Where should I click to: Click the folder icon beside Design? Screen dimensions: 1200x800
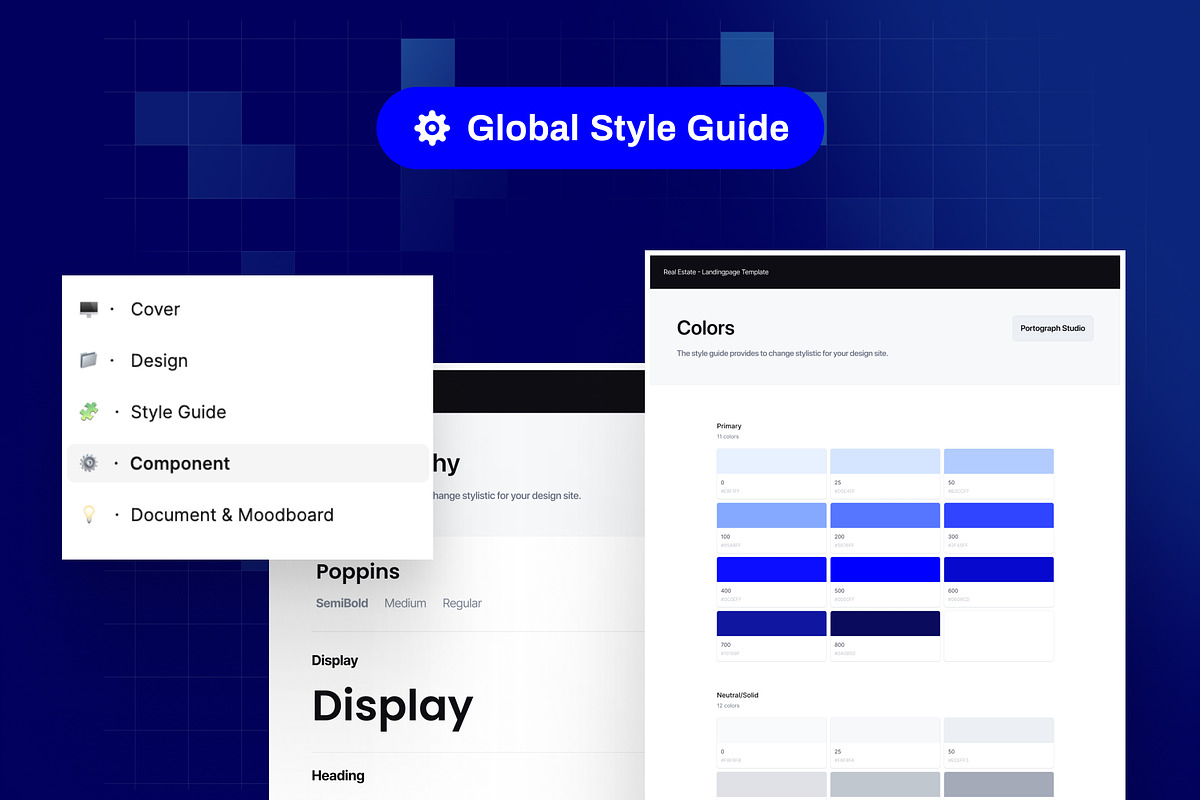point(89,360)
